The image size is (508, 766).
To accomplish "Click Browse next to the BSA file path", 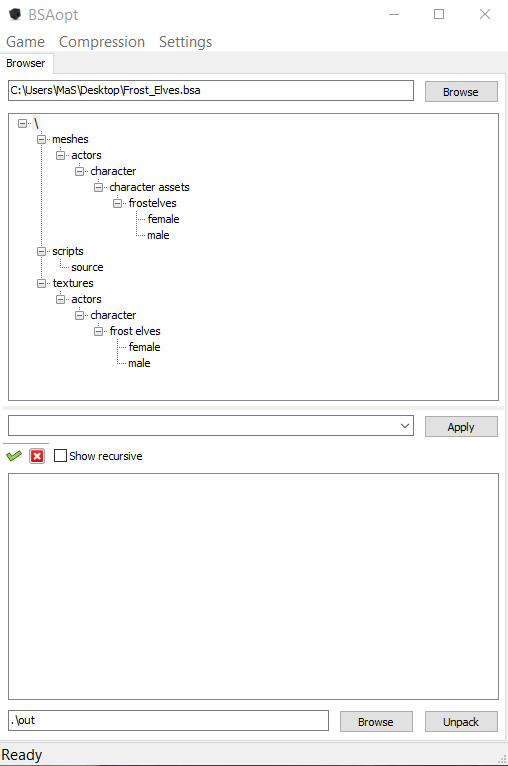I will coord(461,92).
